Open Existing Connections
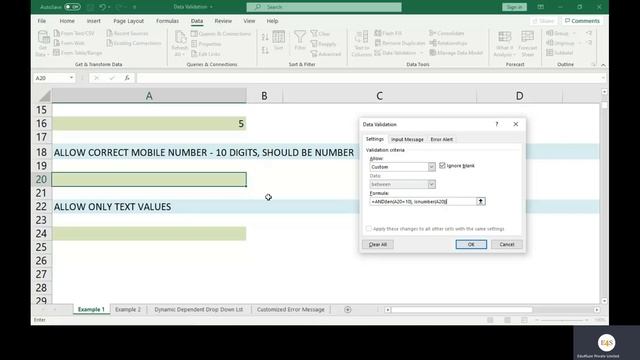The image size is (640, 360). click(x=133, y=43)
